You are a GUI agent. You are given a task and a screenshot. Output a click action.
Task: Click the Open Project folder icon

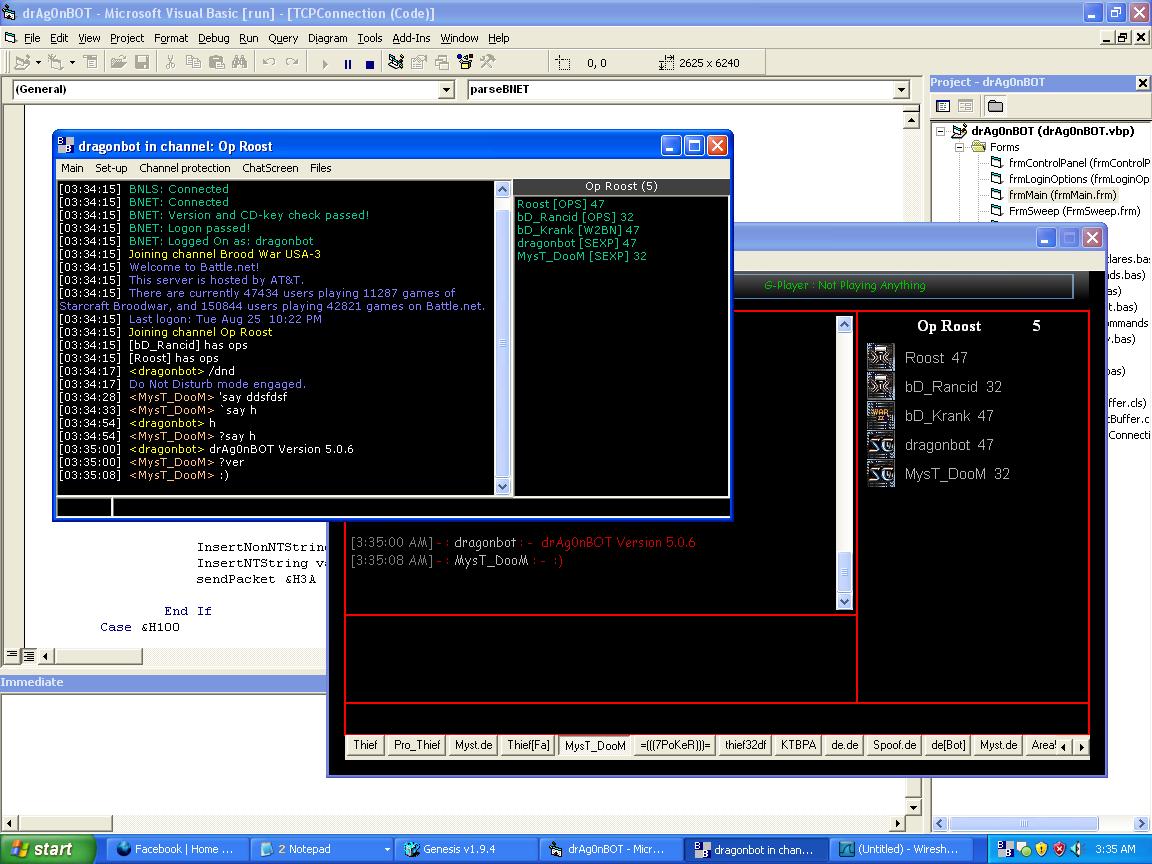click(x=118, y=63)
